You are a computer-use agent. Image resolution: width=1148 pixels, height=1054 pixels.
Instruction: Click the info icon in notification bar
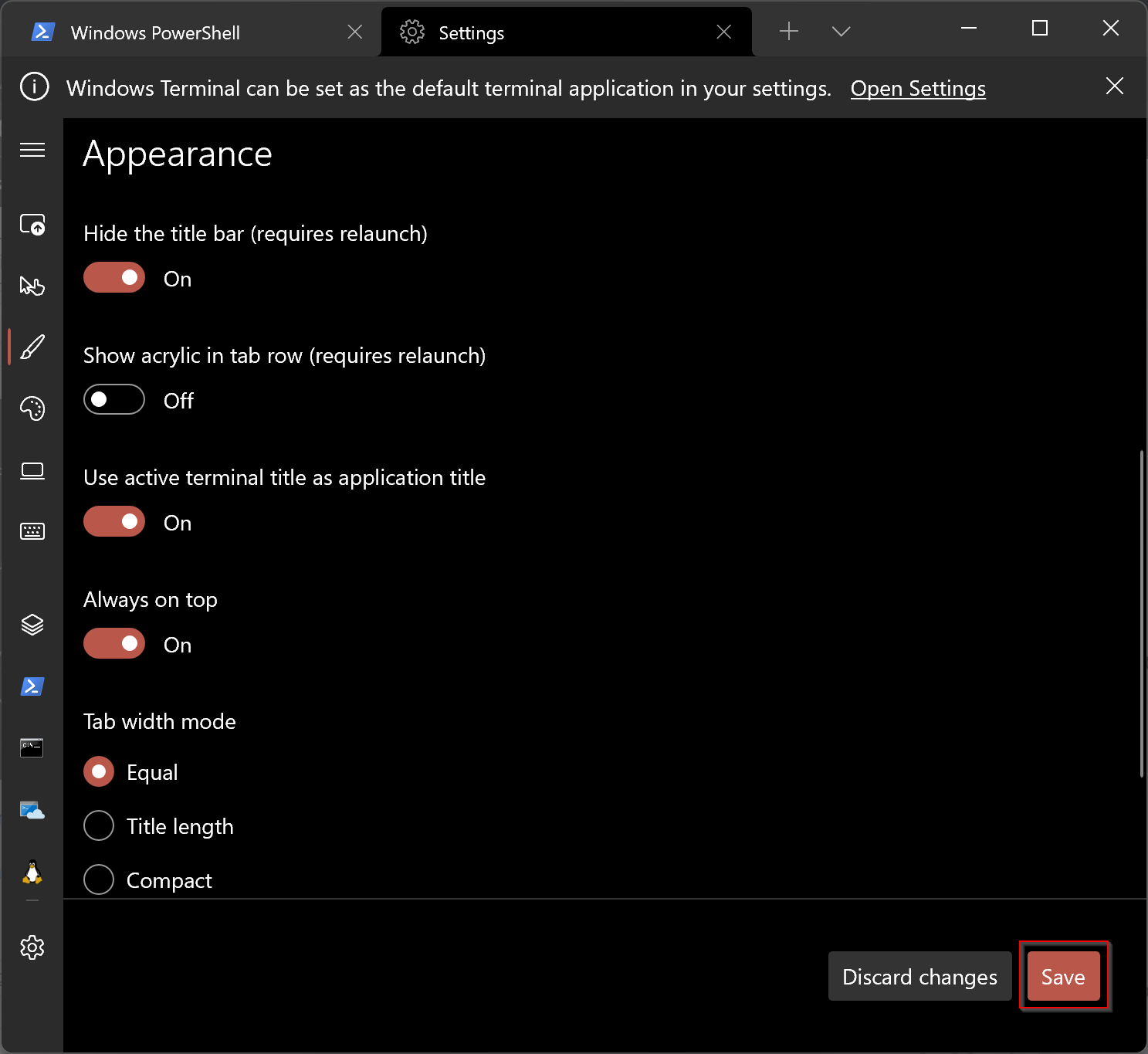pyautogui.click(x=35, y=86)
